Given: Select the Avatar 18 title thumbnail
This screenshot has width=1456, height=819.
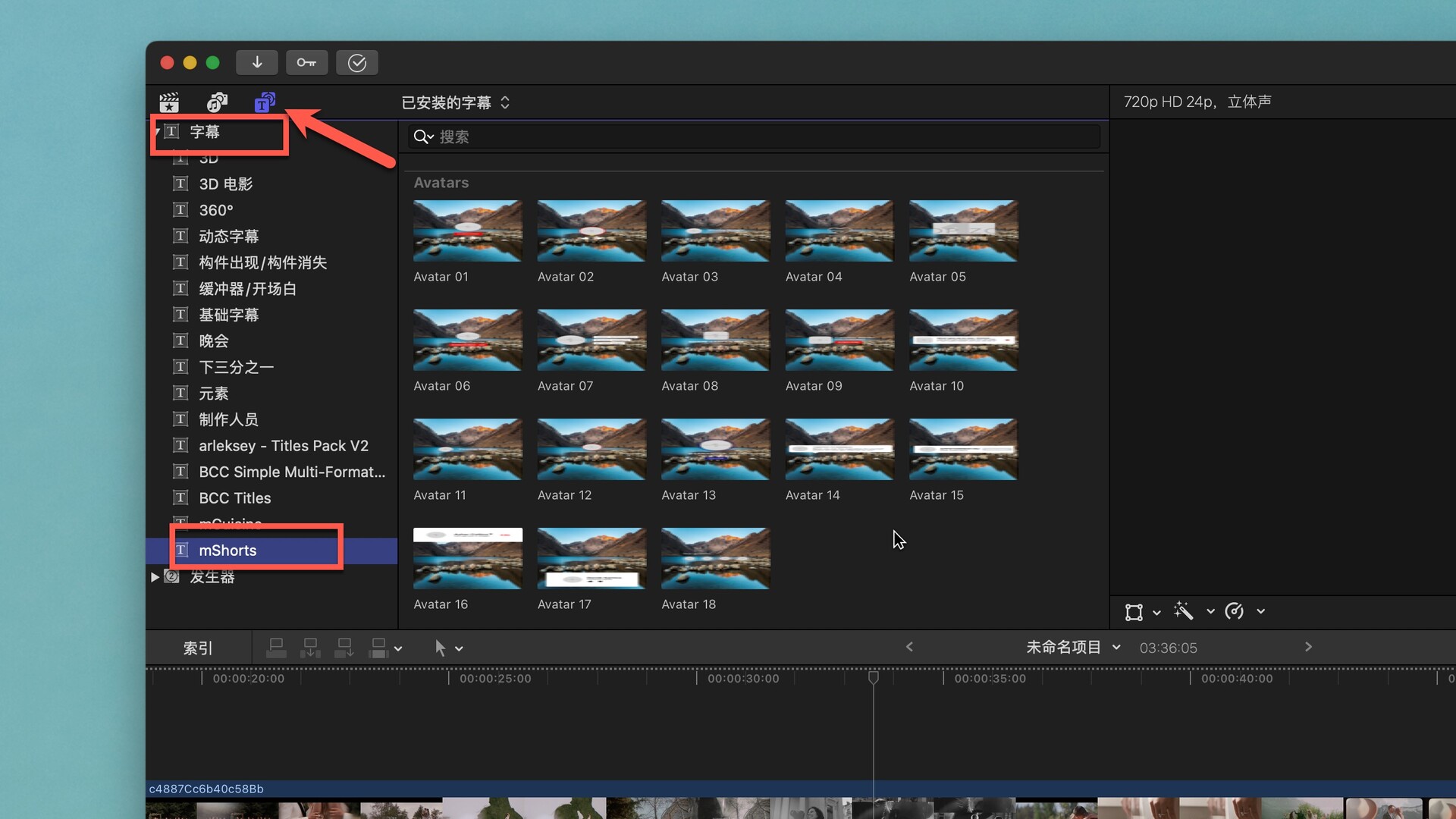Looking at the screenshot, I should coord(716,558).
